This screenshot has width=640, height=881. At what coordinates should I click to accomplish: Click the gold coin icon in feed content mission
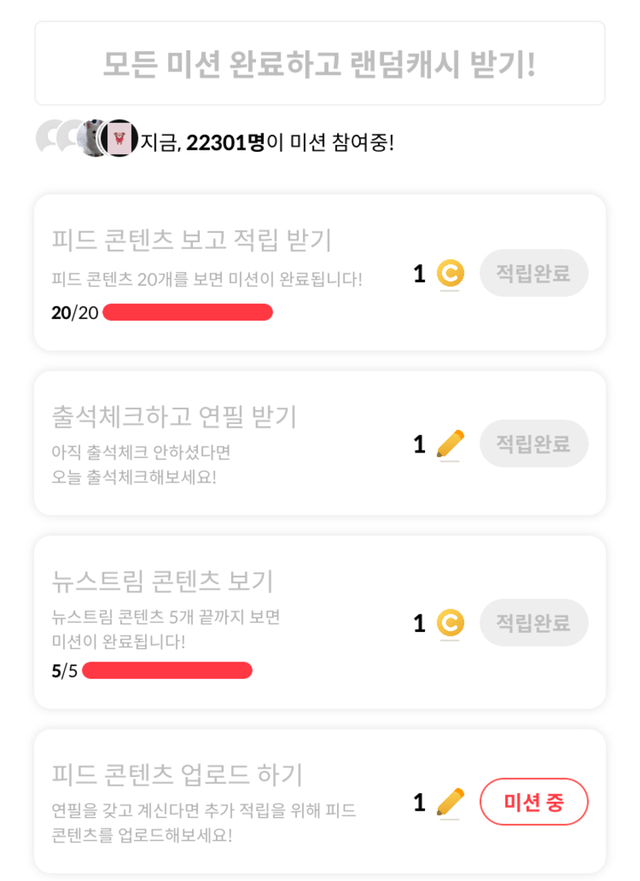click(451, 273)
